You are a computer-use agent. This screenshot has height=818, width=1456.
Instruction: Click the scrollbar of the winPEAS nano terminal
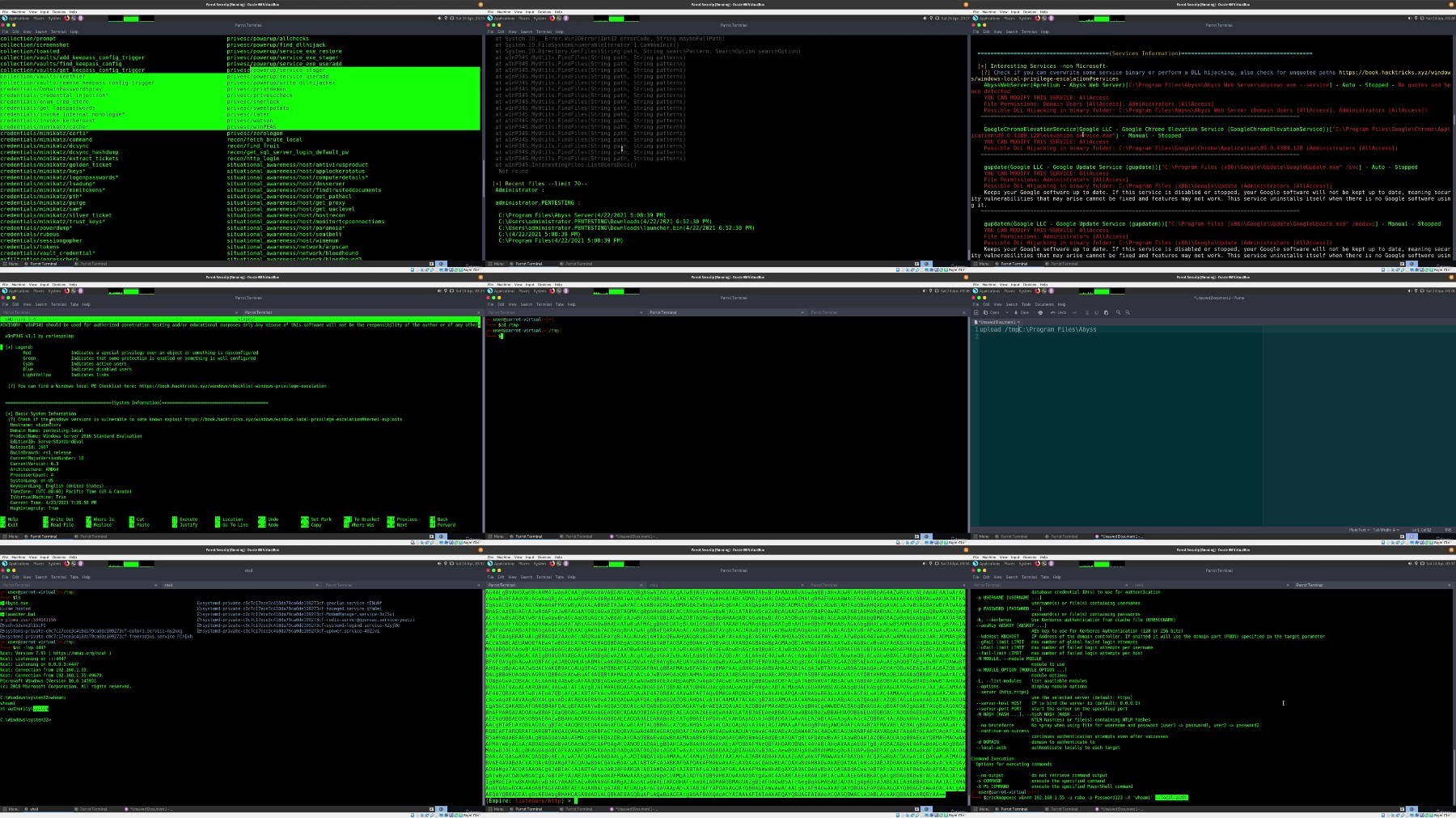click(483, 423)
